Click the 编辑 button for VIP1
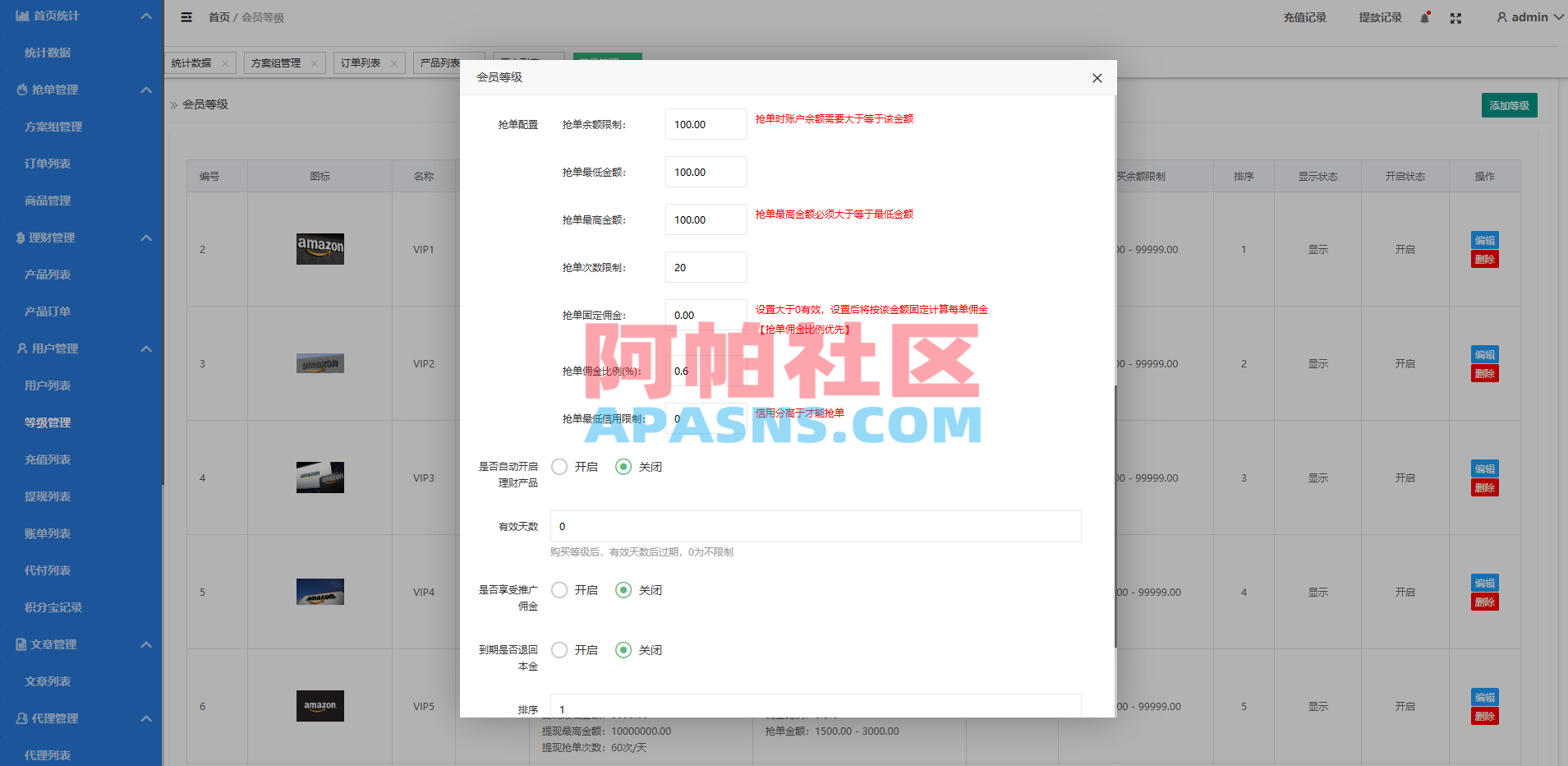 tap(1484, 240)
